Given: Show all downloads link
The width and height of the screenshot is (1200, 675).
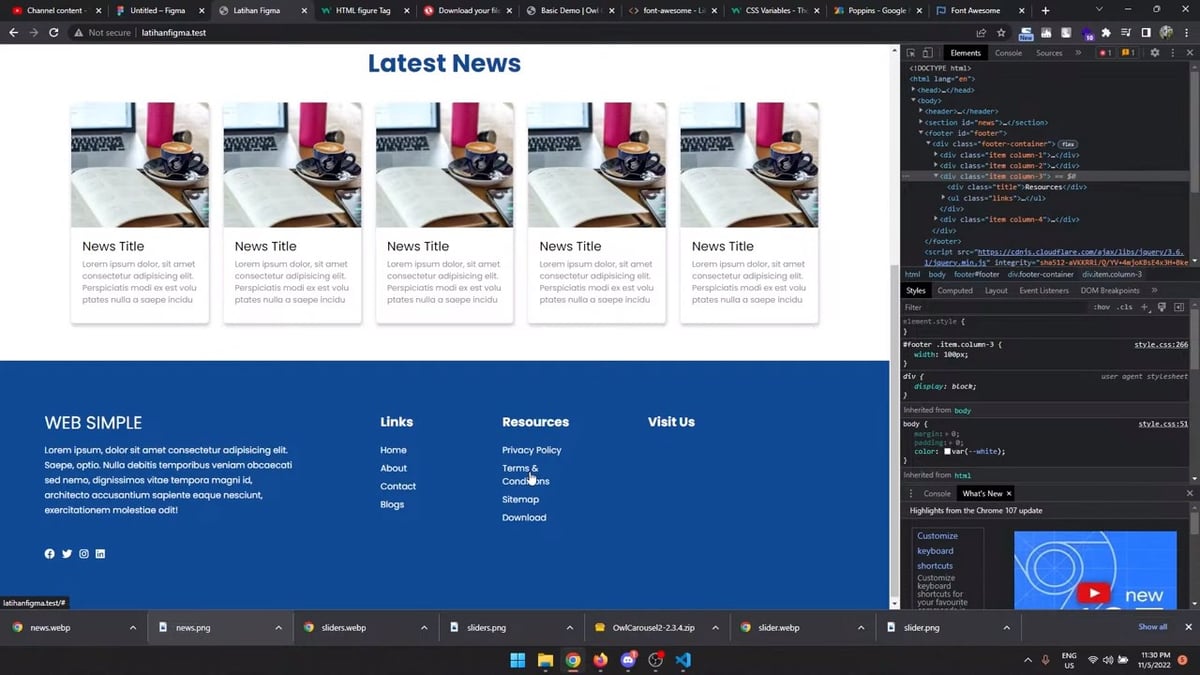Looking at the screenshot, I should click(x=1152, y=627).
